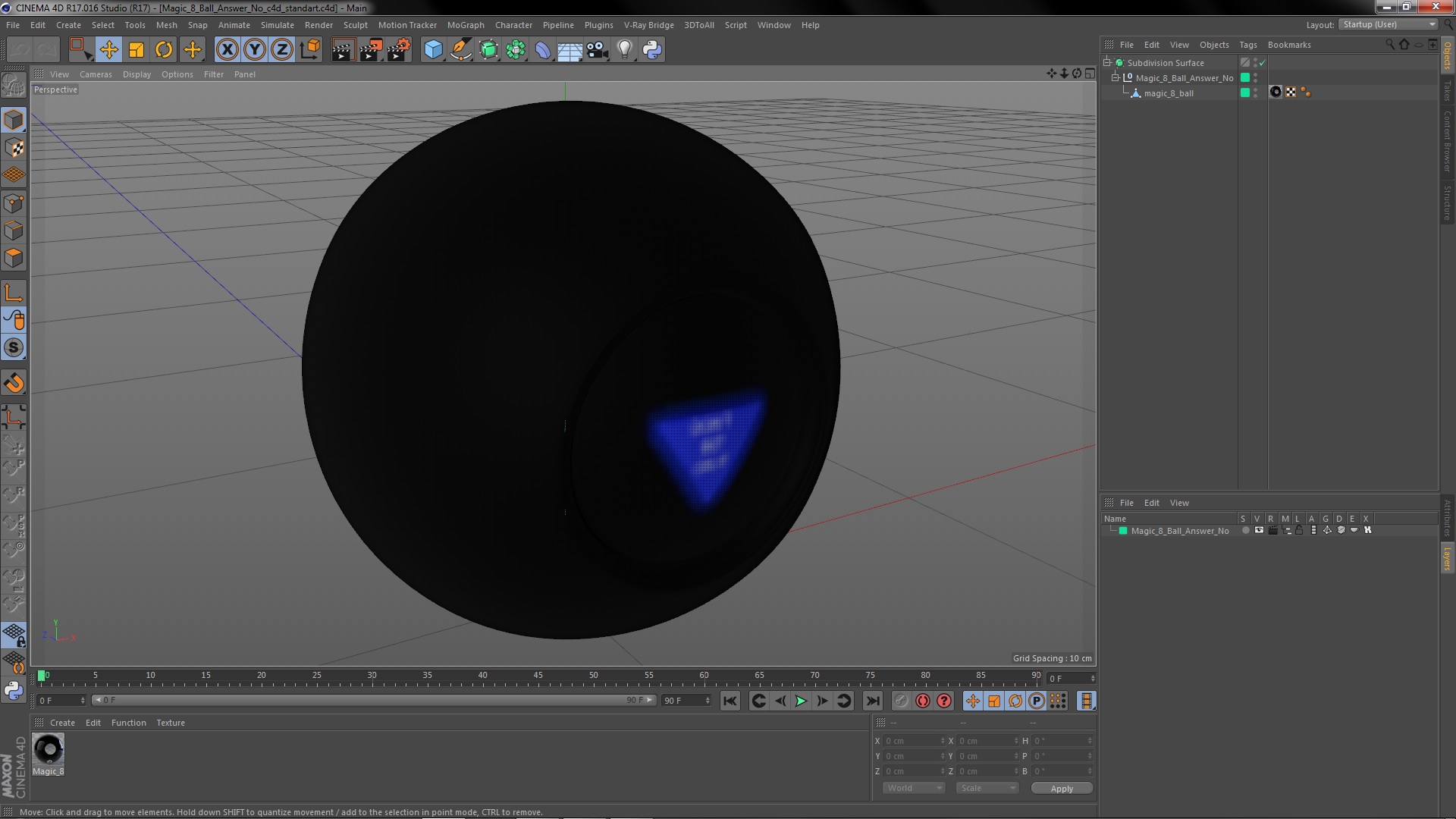Viewport: 1456px width, 819px height.
Task: Step to previous frame
Action: pos(780,701)
